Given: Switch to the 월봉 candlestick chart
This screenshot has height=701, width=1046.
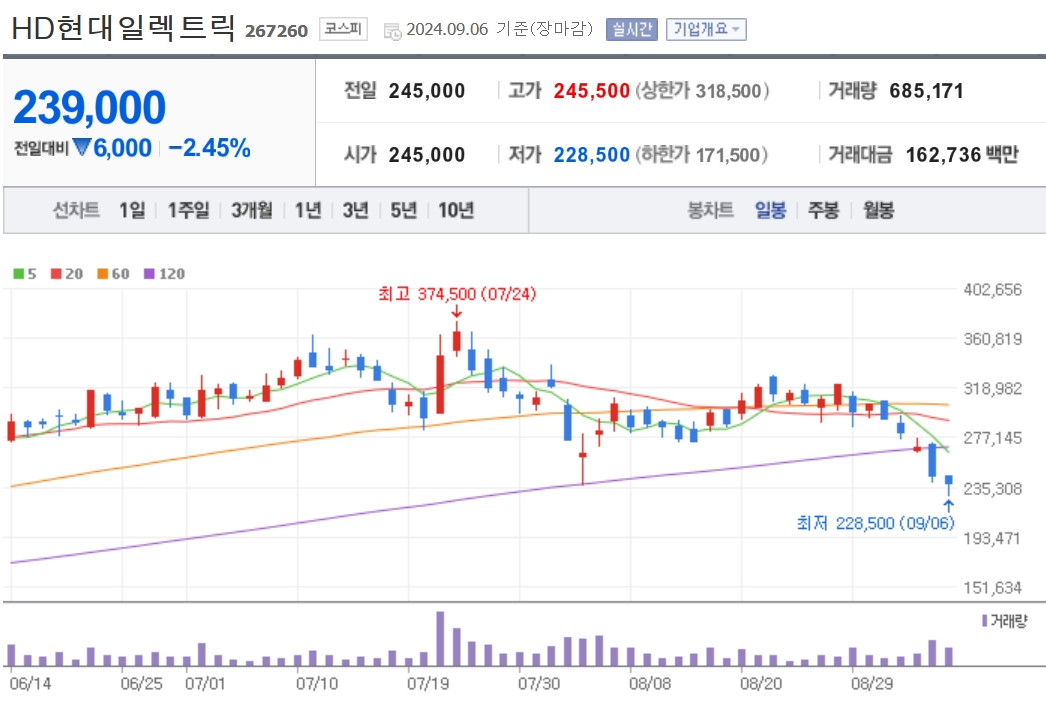Looking at the screenshot, I should click(x=878, y=211).
